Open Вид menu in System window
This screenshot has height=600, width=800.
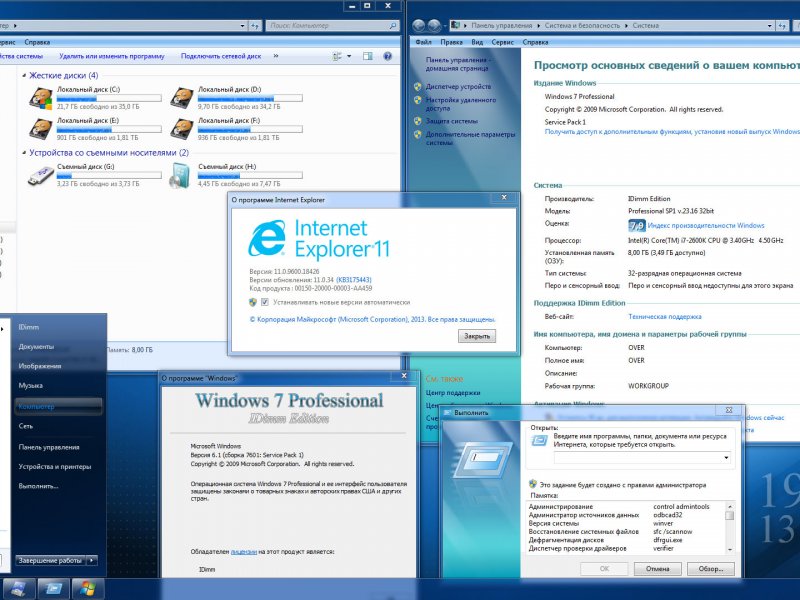coord(477,42)
